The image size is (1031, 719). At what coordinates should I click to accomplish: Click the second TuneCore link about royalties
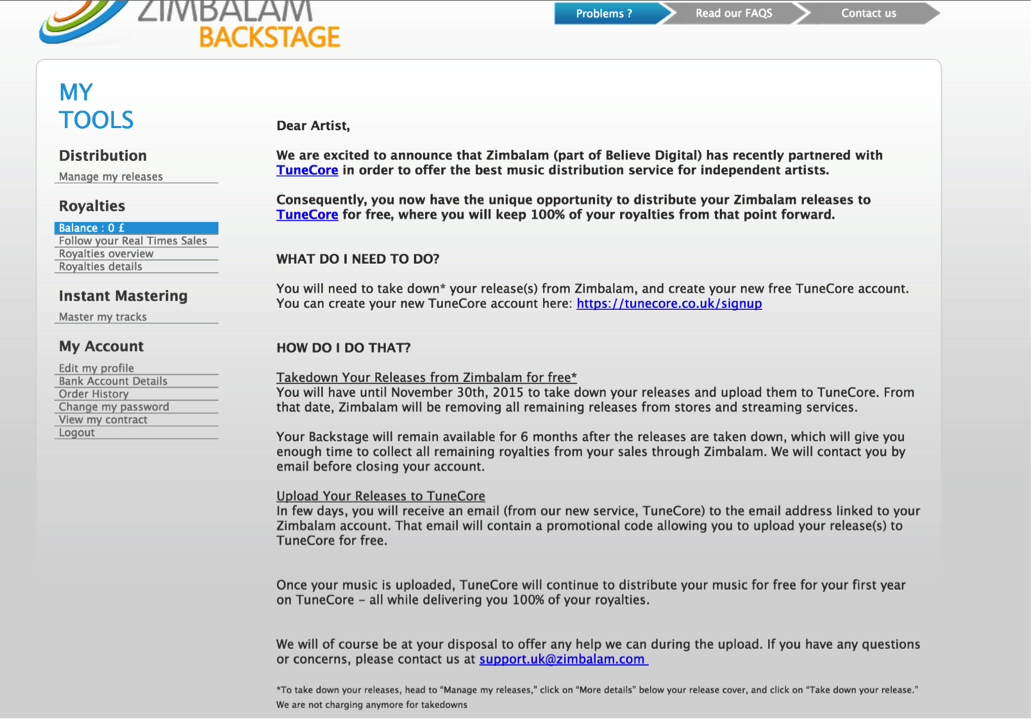point(307,214)
